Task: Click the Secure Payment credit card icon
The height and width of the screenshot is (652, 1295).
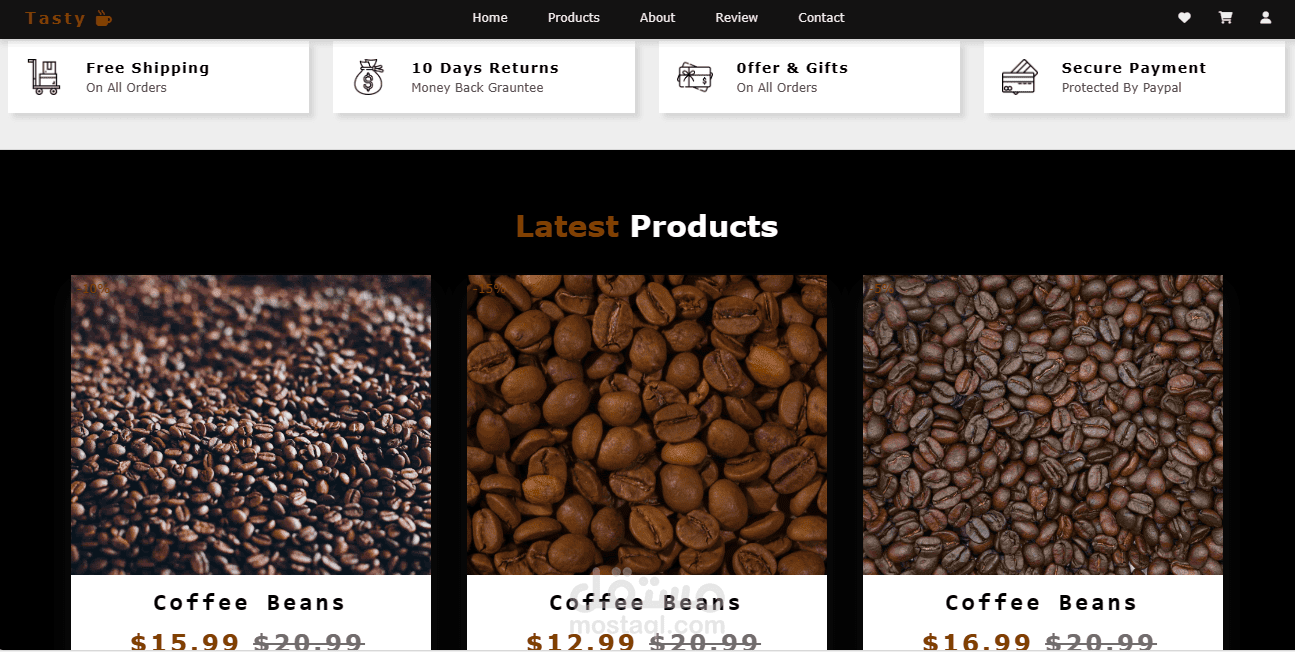Action: (x=1019, y=77)
